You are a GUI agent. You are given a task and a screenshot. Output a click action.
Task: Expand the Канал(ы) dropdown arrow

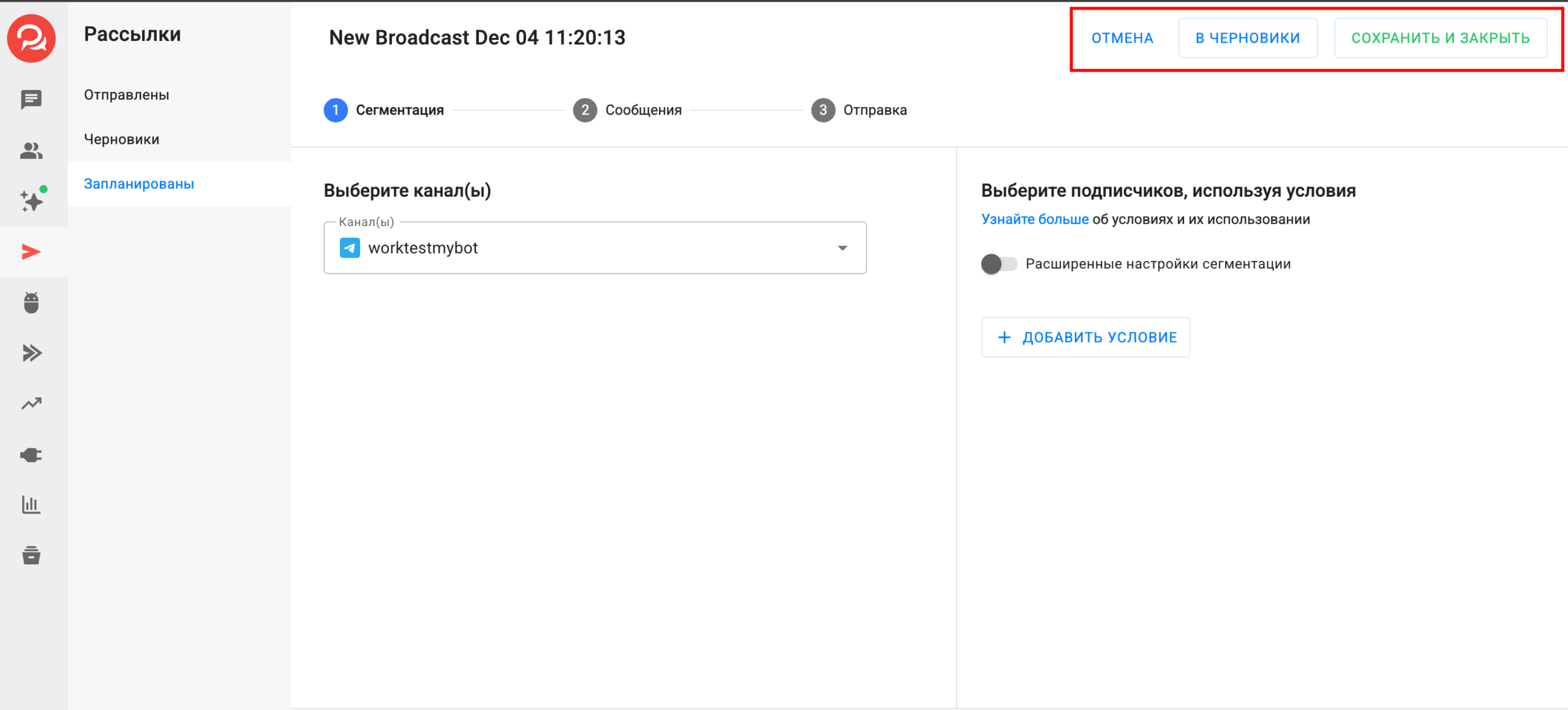pos(842,248)
